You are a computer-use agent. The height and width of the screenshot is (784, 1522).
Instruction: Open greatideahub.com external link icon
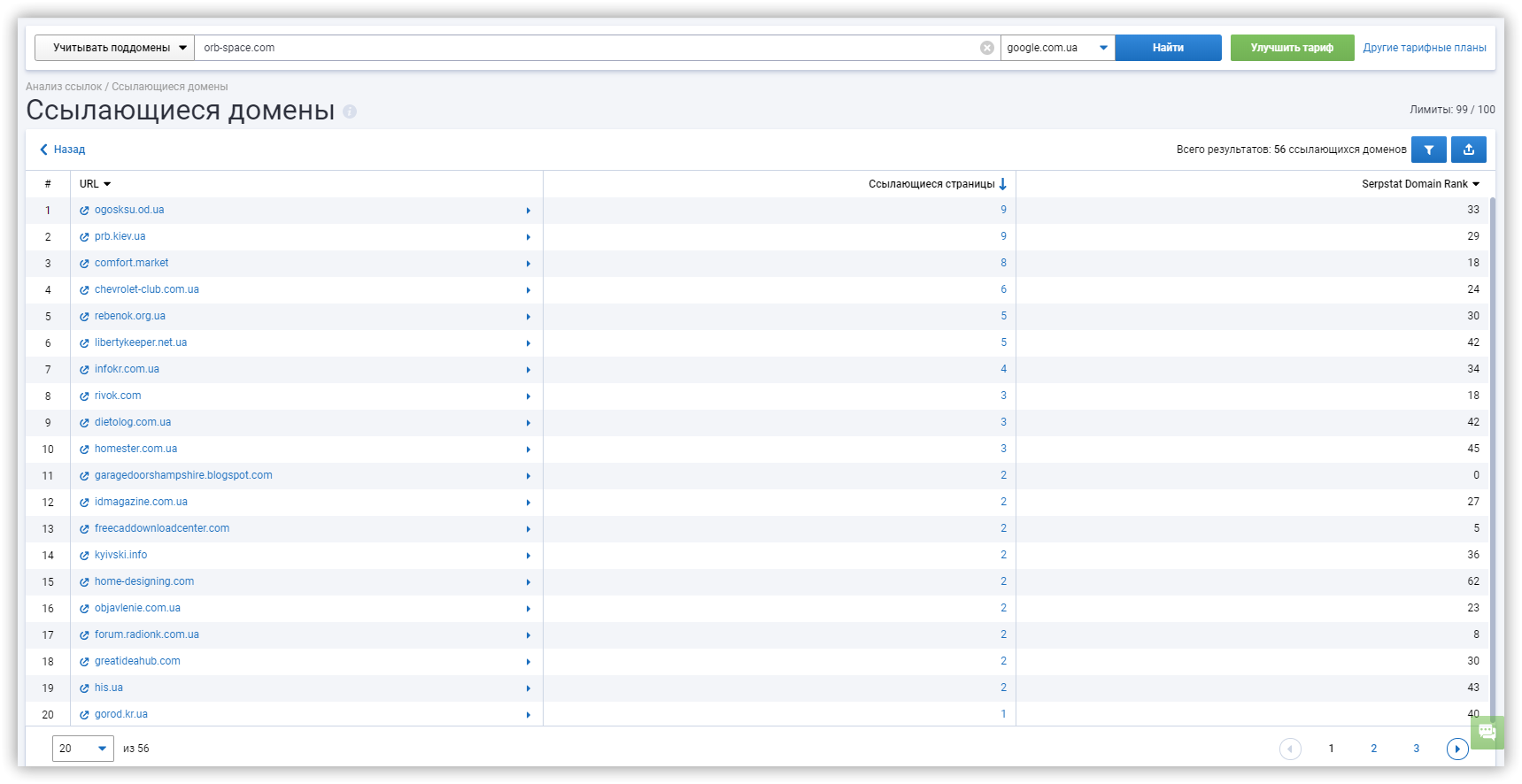[84, 662]
